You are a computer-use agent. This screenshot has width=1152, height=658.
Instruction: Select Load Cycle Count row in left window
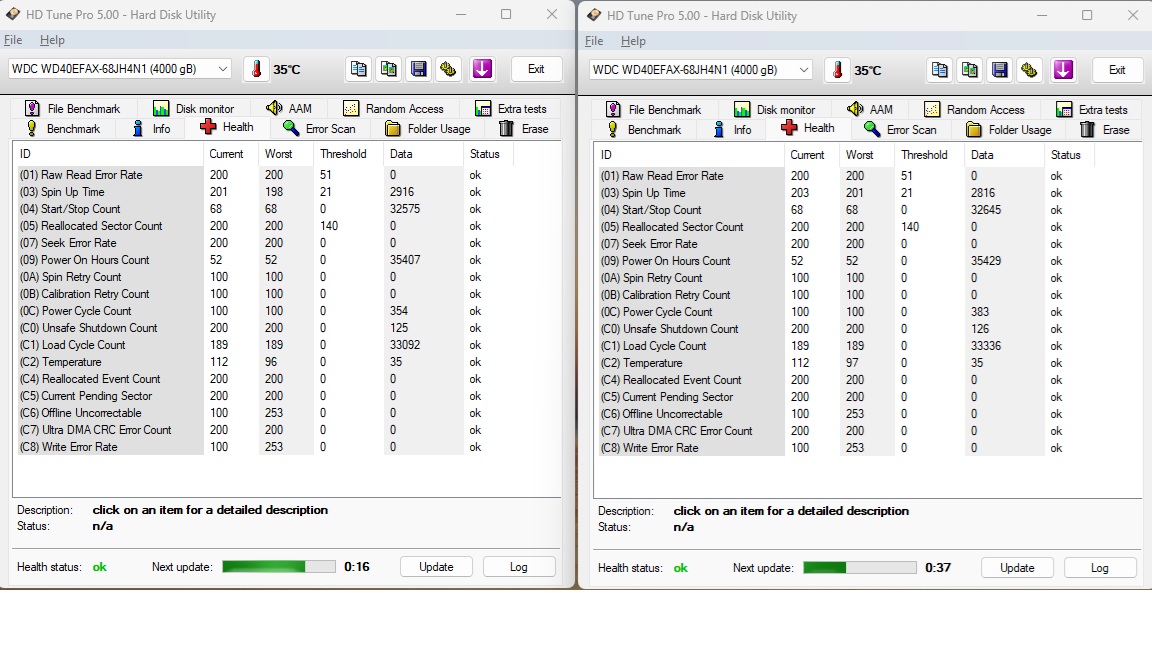click(x=264, y=345)
